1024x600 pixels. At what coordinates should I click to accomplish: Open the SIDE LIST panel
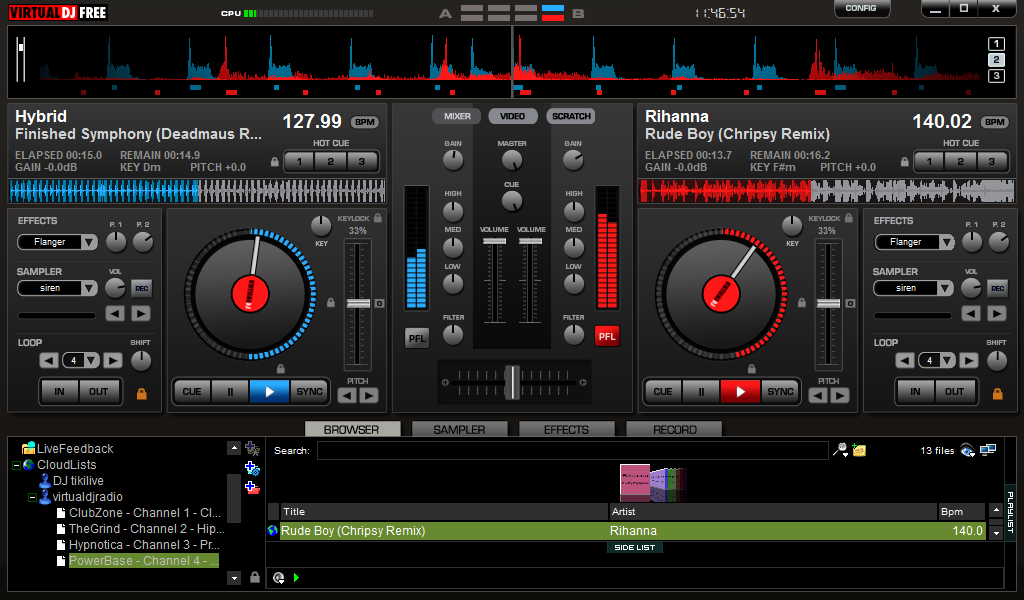635,548
